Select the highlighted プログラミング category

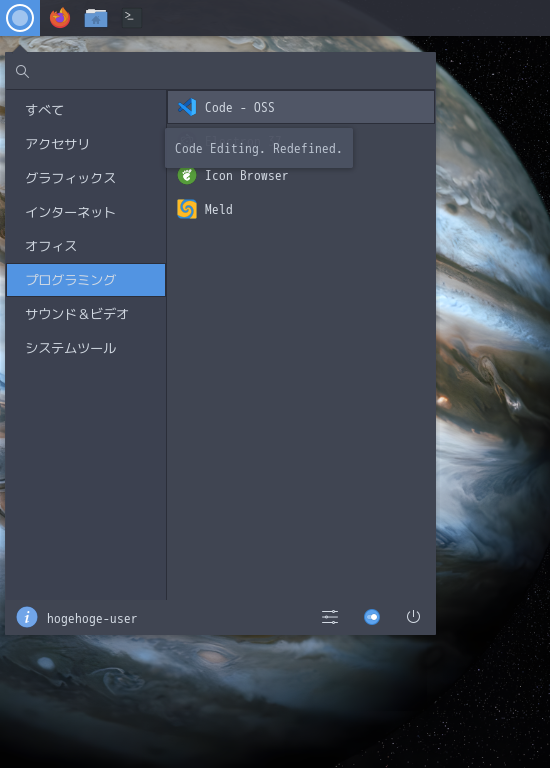click(x=86, y=280)
